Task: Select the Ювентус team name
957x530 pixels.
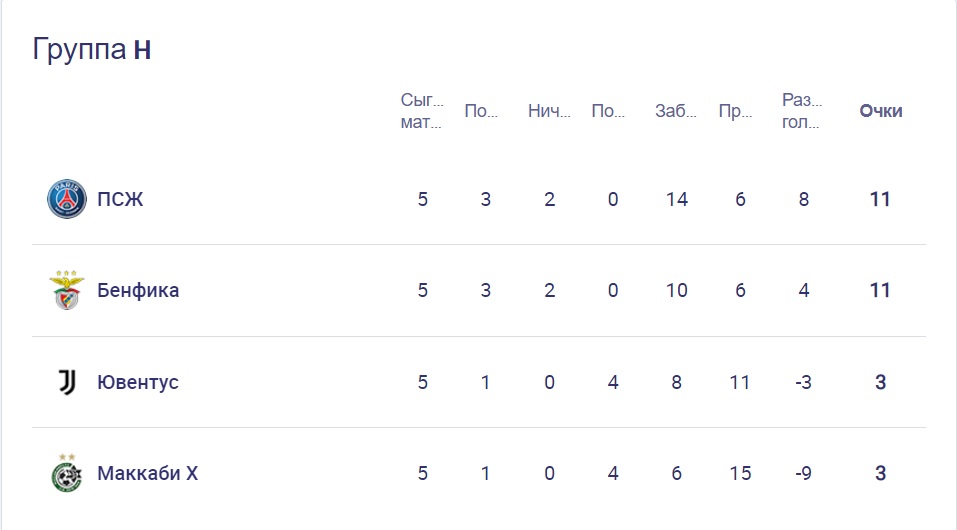Action: pyautogui.click(x=138, y=382)
